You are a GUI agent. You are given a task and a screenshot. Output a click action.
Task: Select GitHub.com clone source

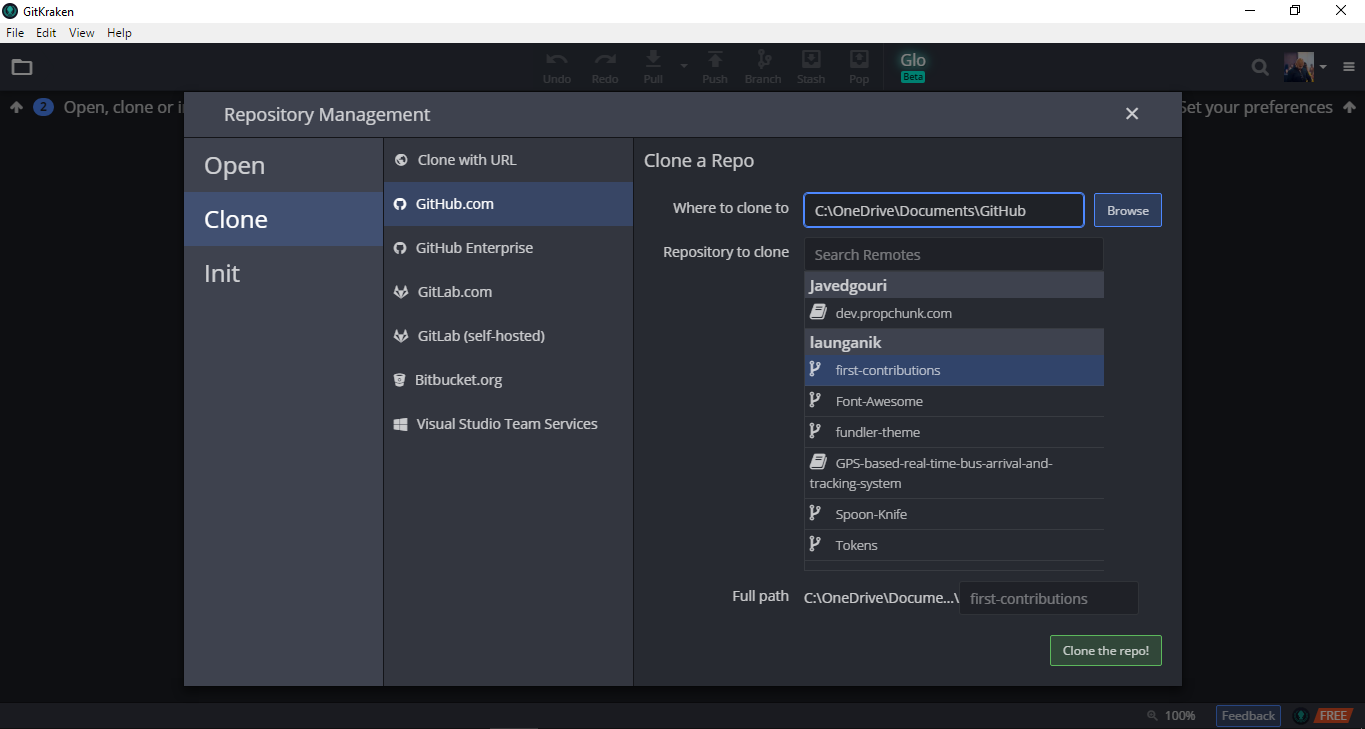(x=508, y=204)
